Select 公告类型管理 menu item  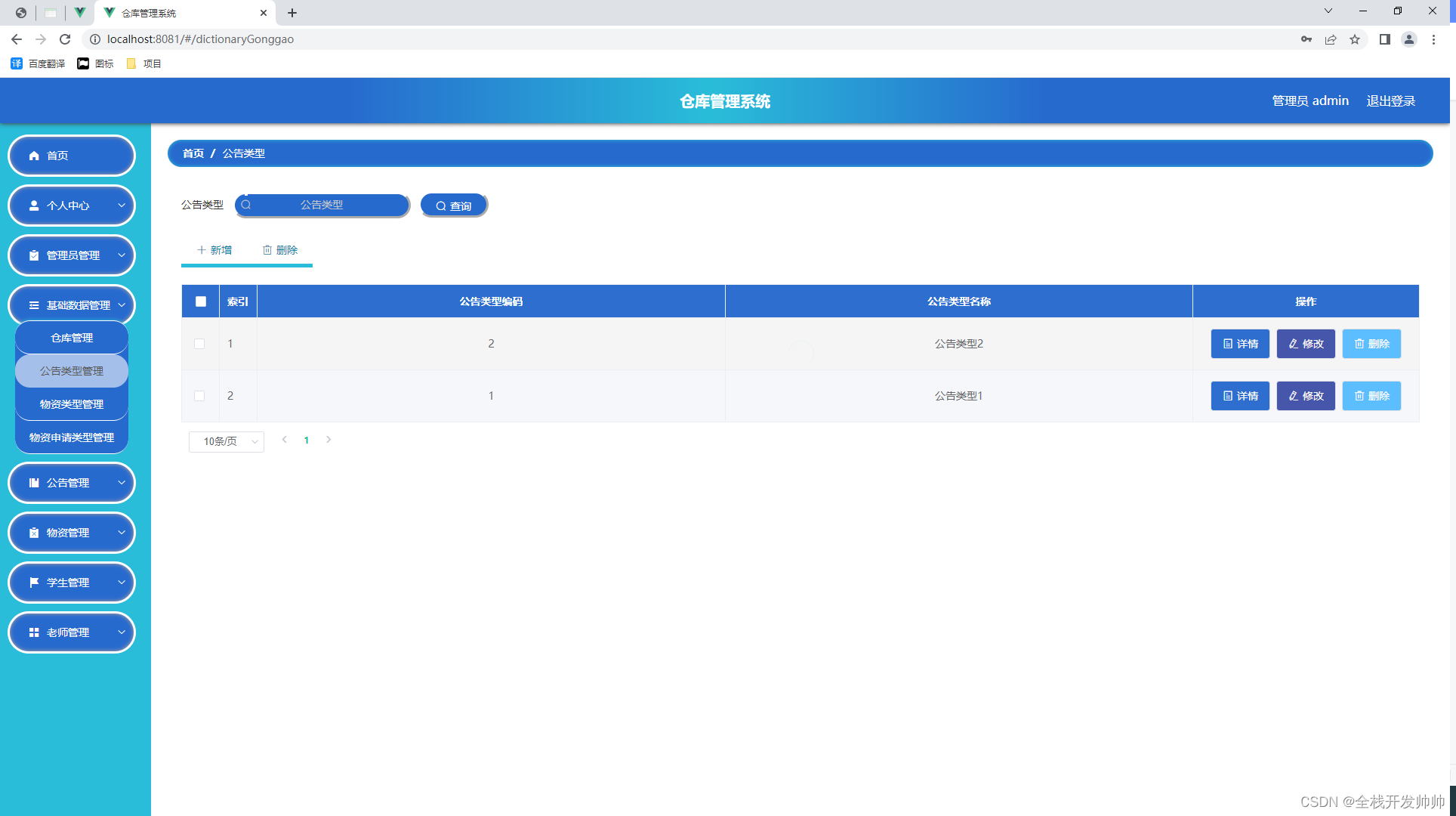72,370
